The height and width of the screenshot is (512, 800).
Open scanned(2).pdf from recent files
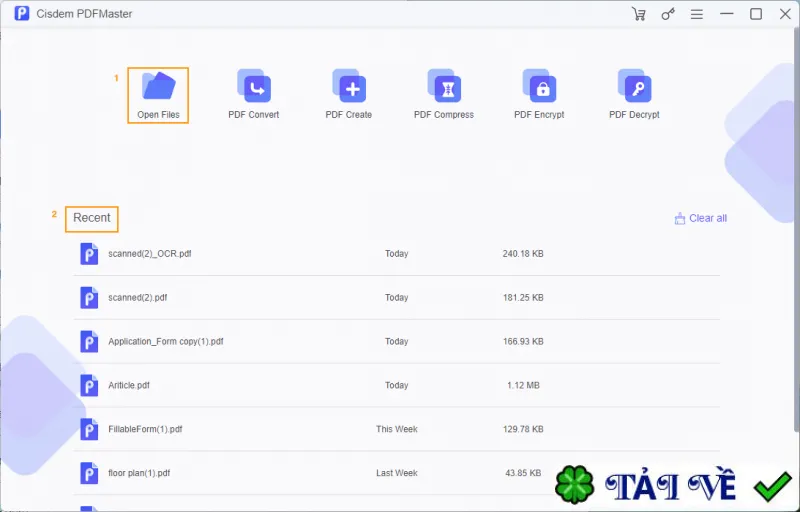(x=396, y=297)
